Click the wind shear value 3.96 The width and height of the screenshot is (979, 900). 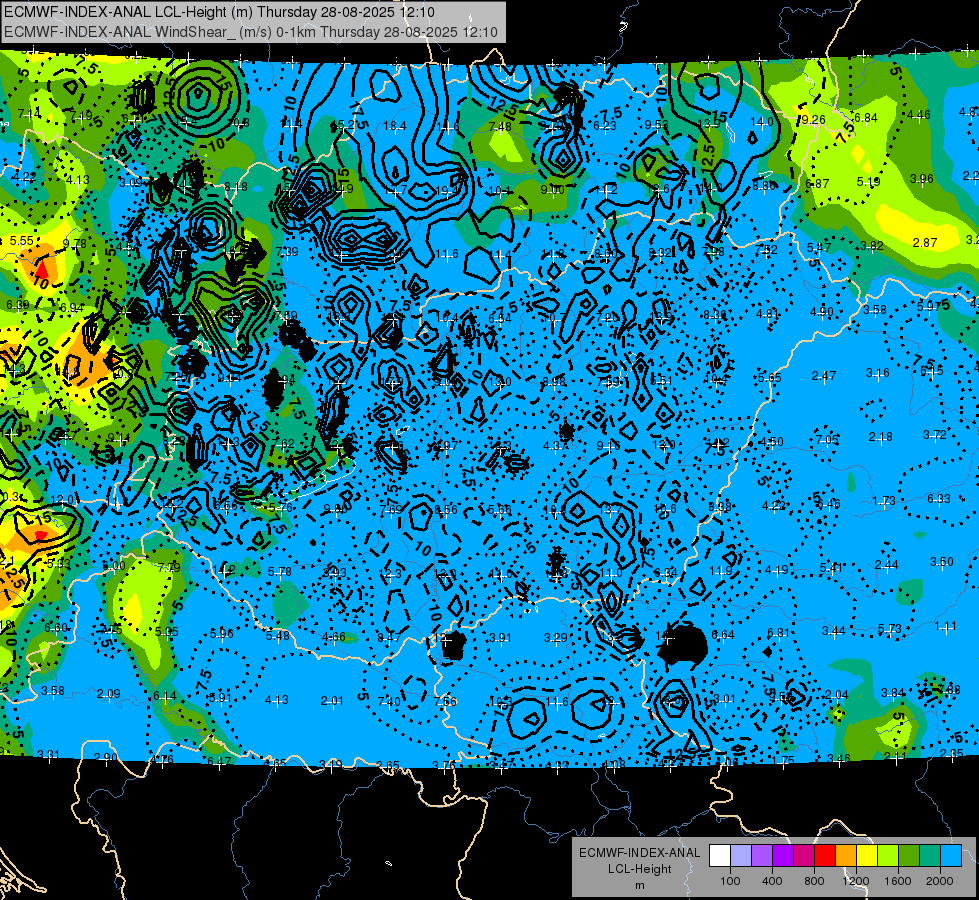pos(922,179)
